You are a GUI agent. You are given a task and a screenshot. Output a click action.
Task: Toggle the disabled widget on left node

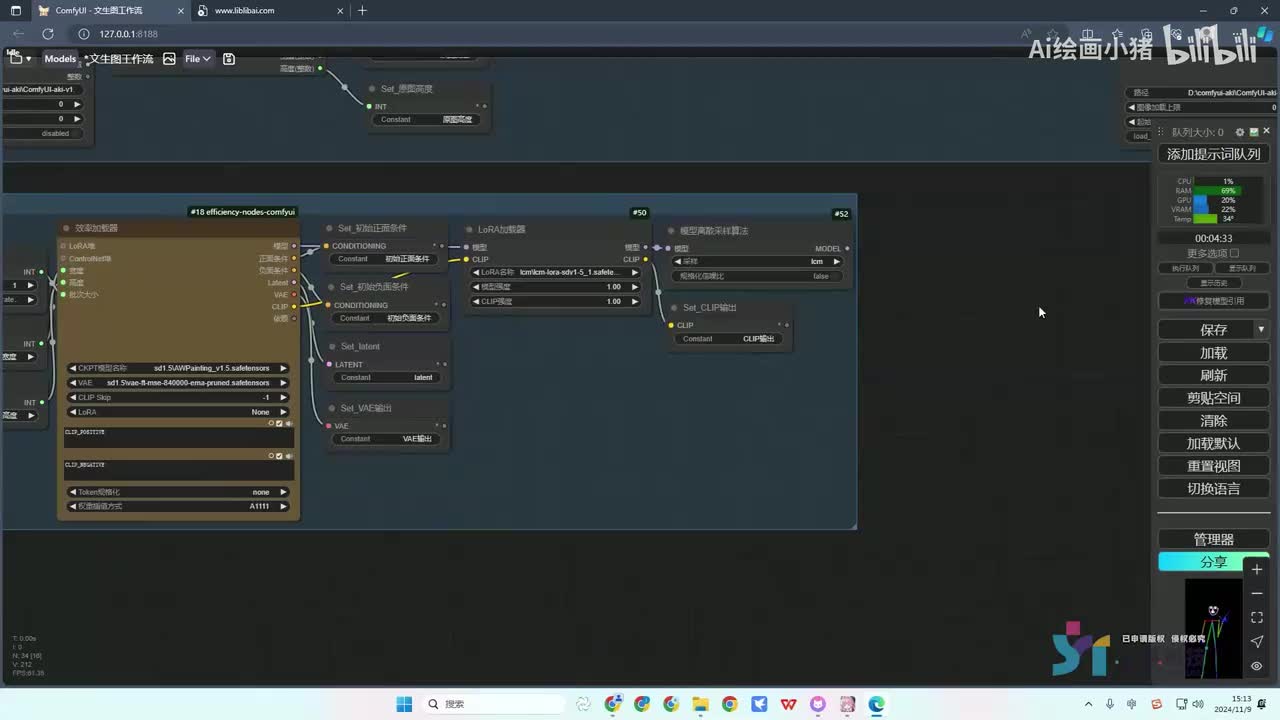[45, 133]
